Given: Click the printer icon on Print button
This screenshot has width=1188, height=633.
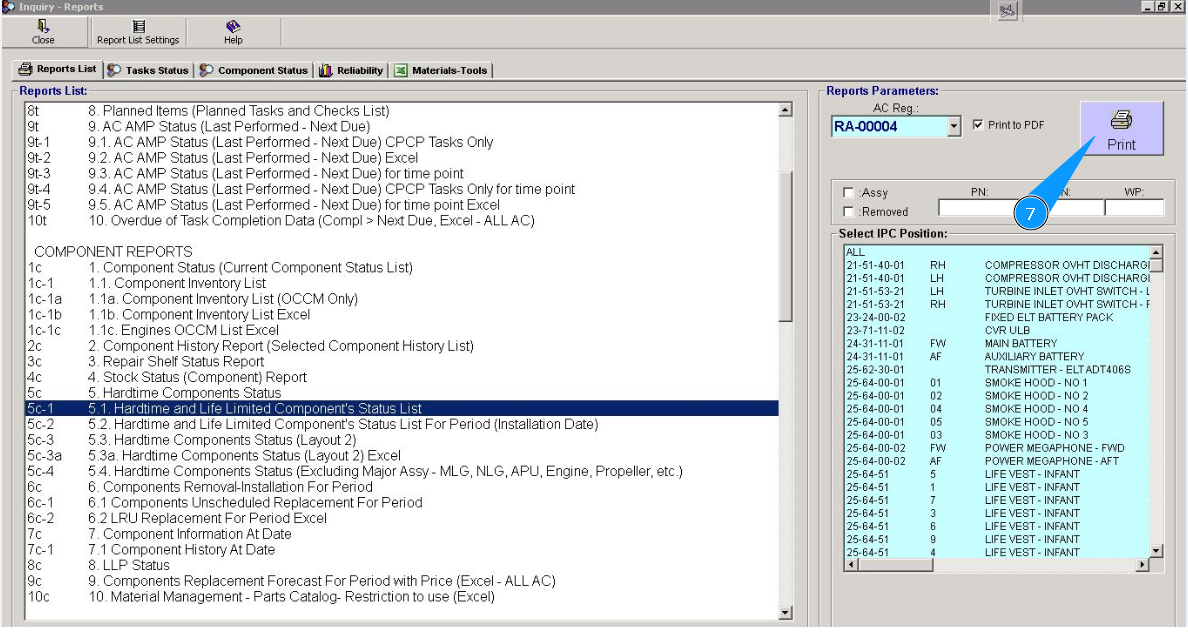Looking at the screenshot, I should click(1121, 121).
